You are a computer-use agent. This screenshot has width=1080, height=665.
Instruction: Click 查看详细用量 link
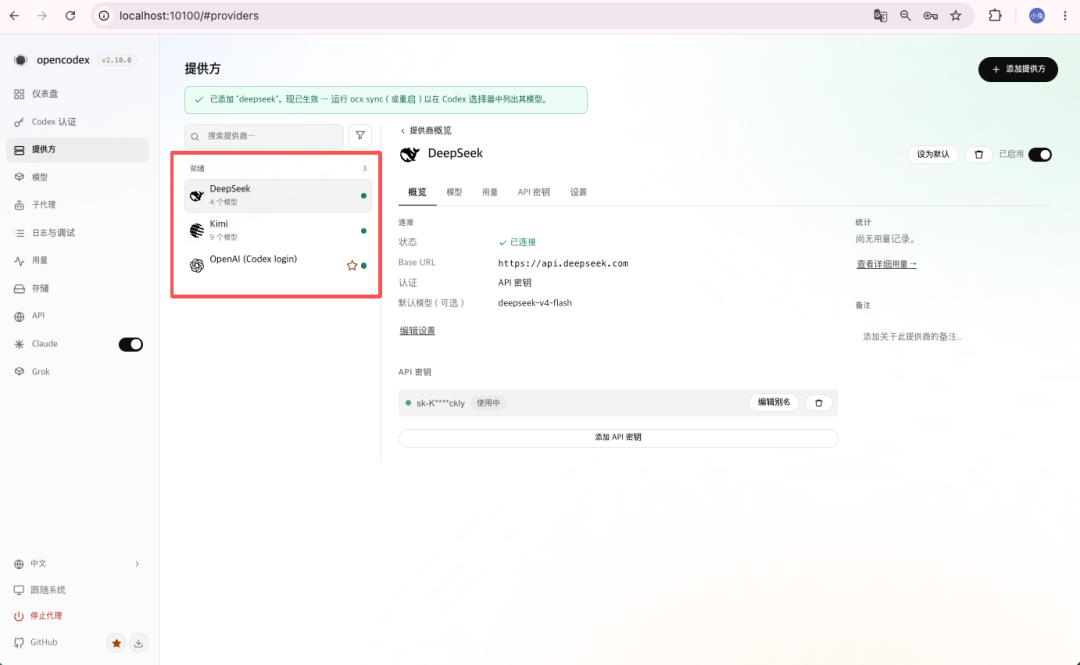886,264
